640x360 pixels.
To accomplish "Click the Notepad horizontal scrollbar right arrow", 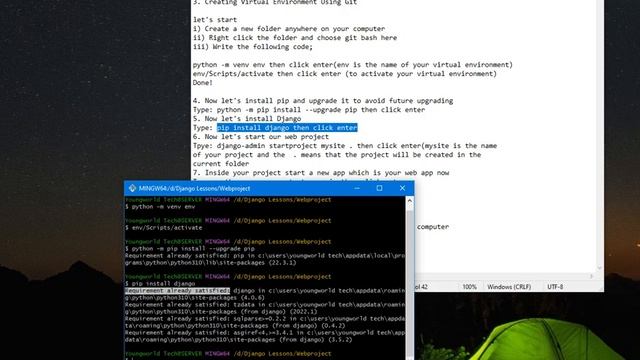I will pos(591,276).
